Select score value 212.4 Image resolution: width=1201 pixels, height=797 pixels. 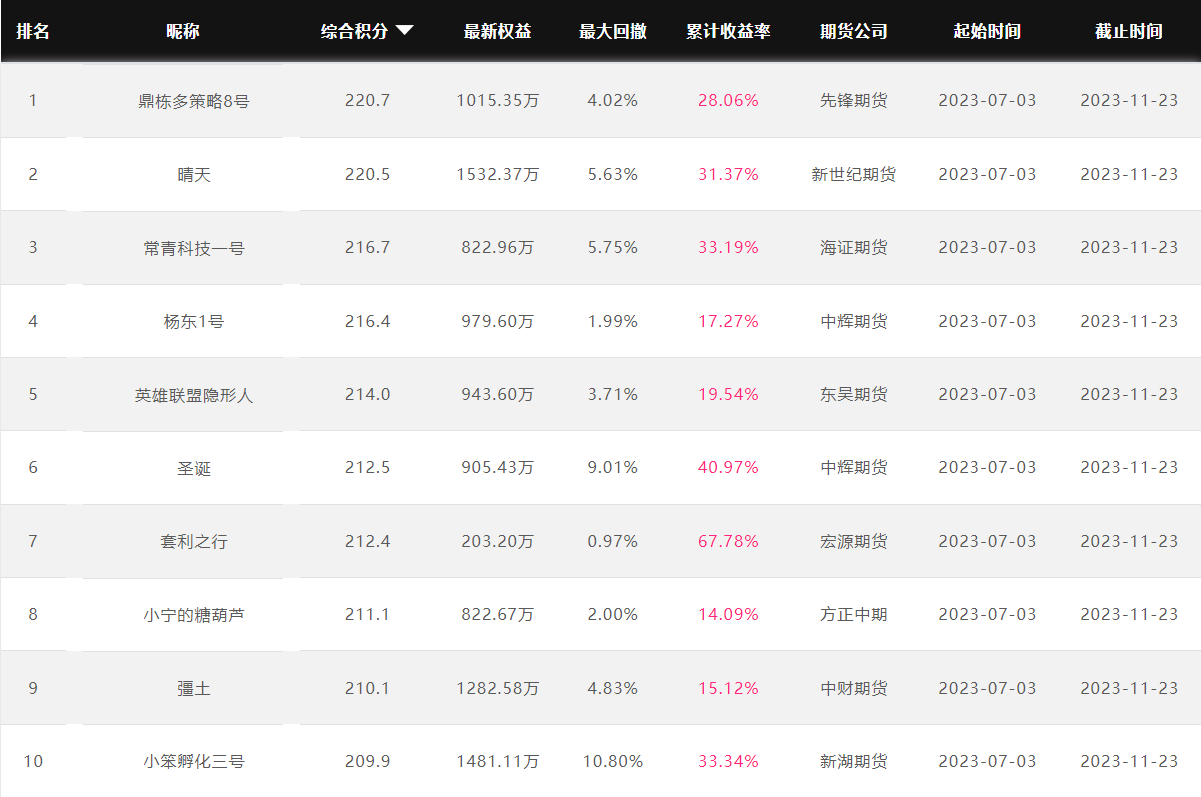367,541
